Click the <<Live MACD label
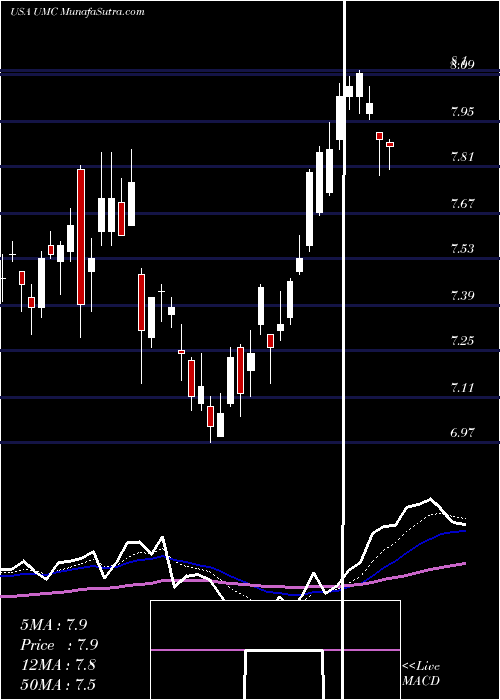This screenshot has width=500, height=700. 421,674
